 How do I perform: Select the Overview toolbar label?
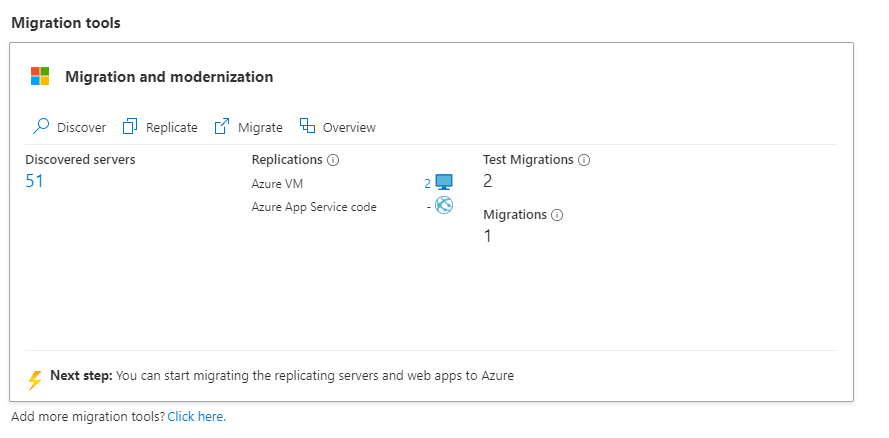pyautogui.click(x=349, y=128)
